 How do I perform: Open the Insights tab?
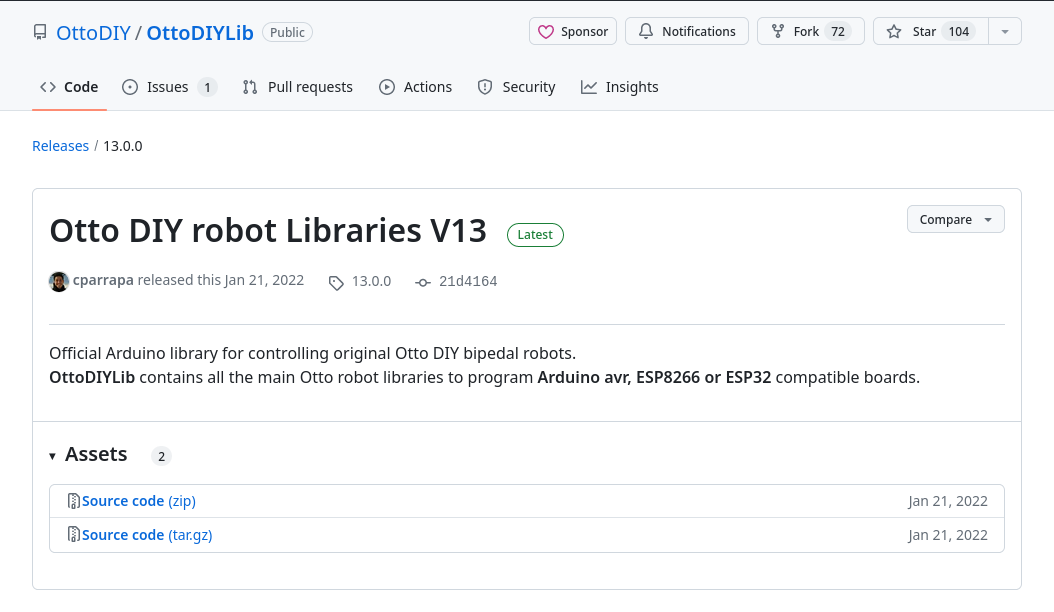(x=620, y=87)
